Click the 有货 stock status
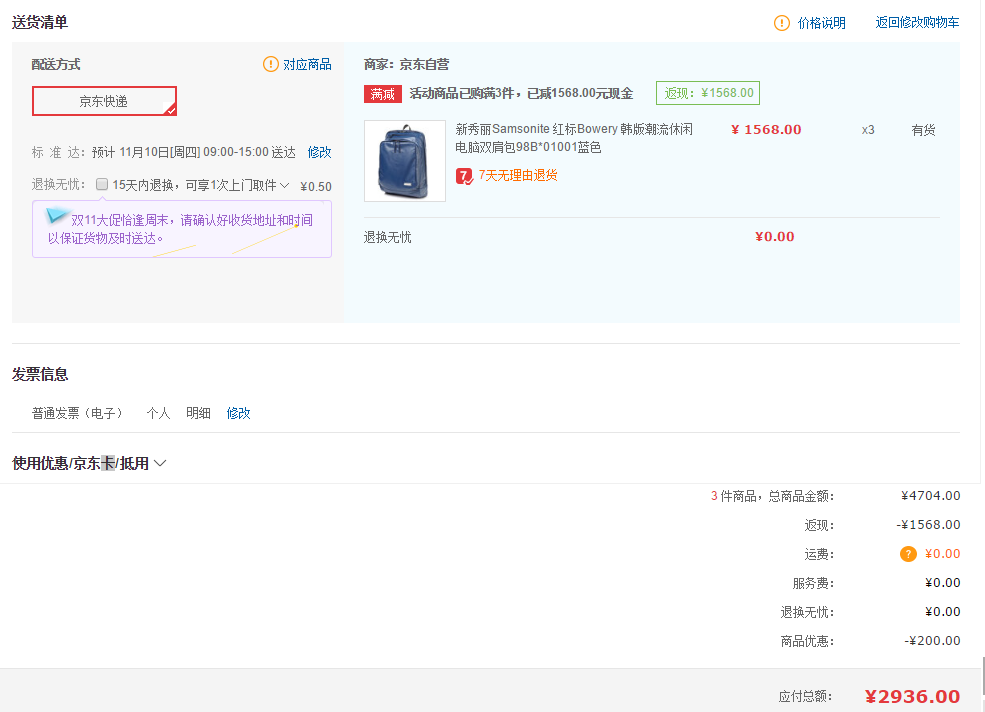This screenshot has height=712, width=985. [923, 130]
